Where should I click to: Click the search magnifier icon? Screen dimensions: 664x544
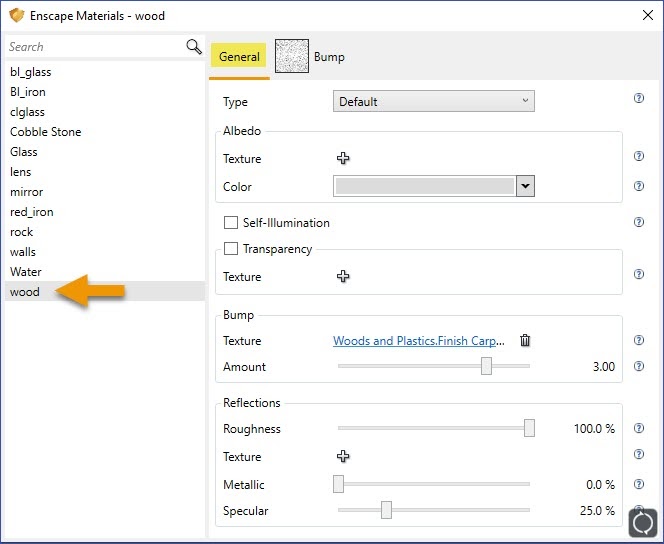coord(194,47)
